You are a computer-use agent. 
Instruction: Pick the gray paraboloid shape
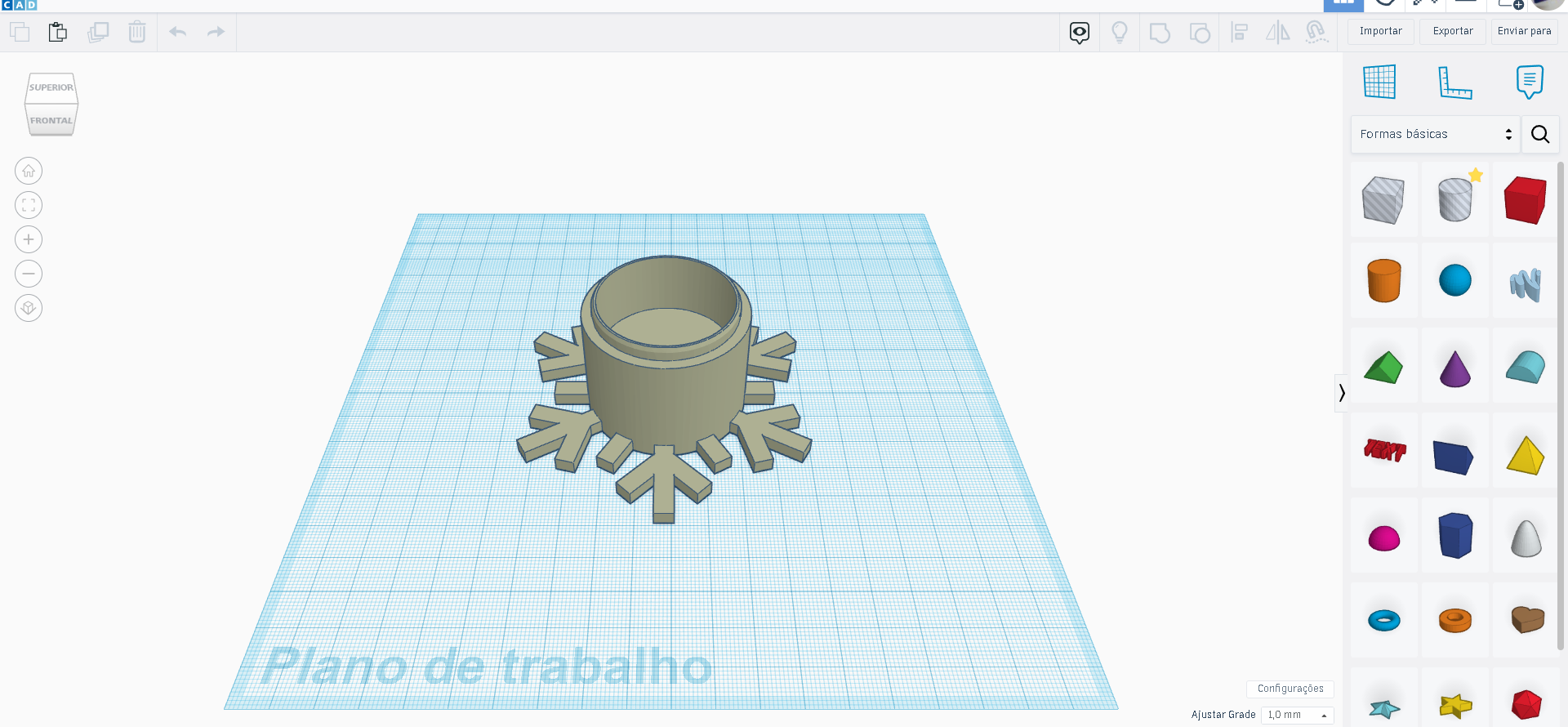pos(1526,537)
